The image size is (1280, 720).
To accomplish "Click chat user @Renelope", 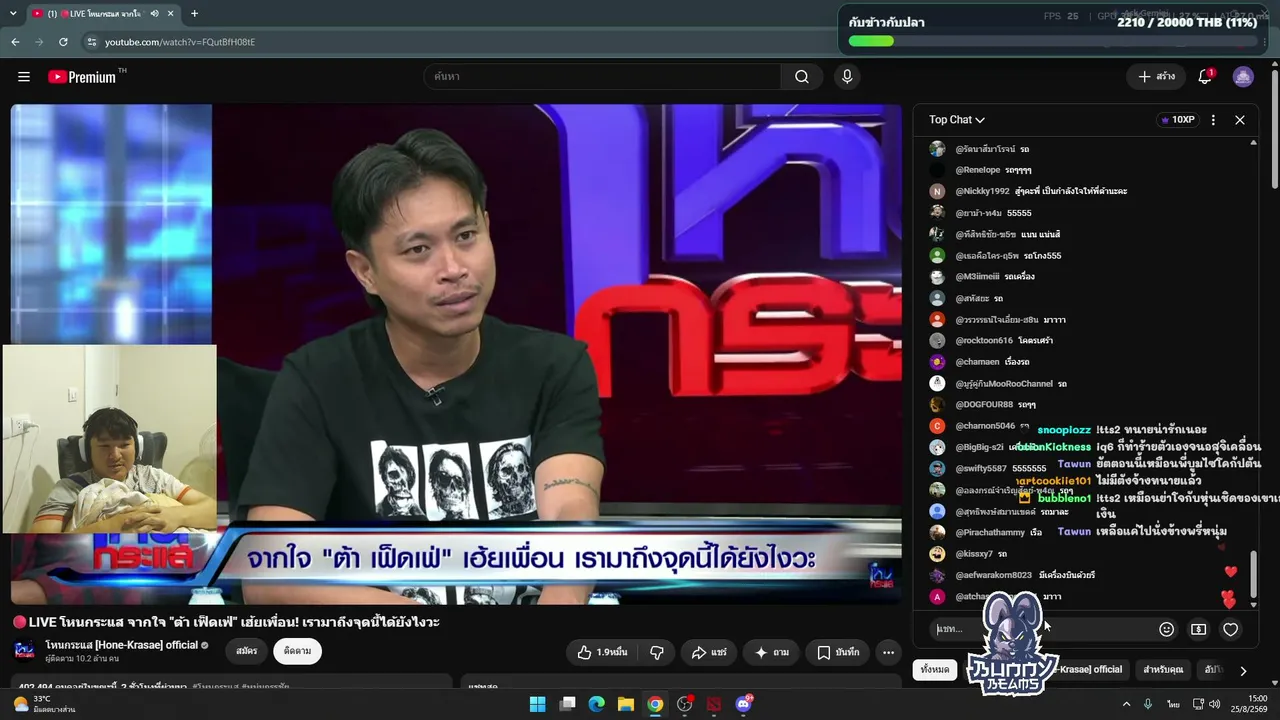I will pos(978,170).
